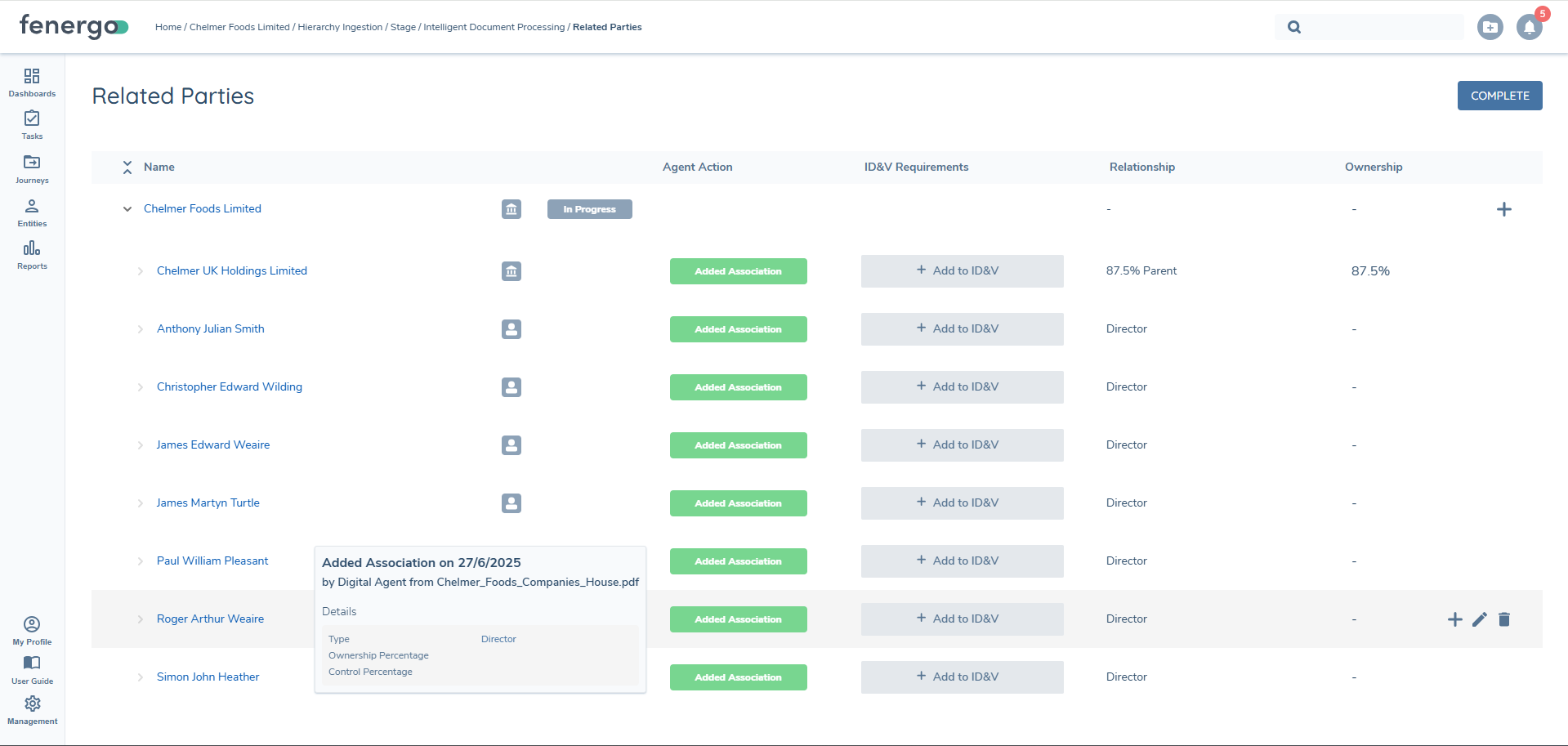
Task: Click the plus icon on Chelmer Foods Limited row
Action: pos(1503,209)
